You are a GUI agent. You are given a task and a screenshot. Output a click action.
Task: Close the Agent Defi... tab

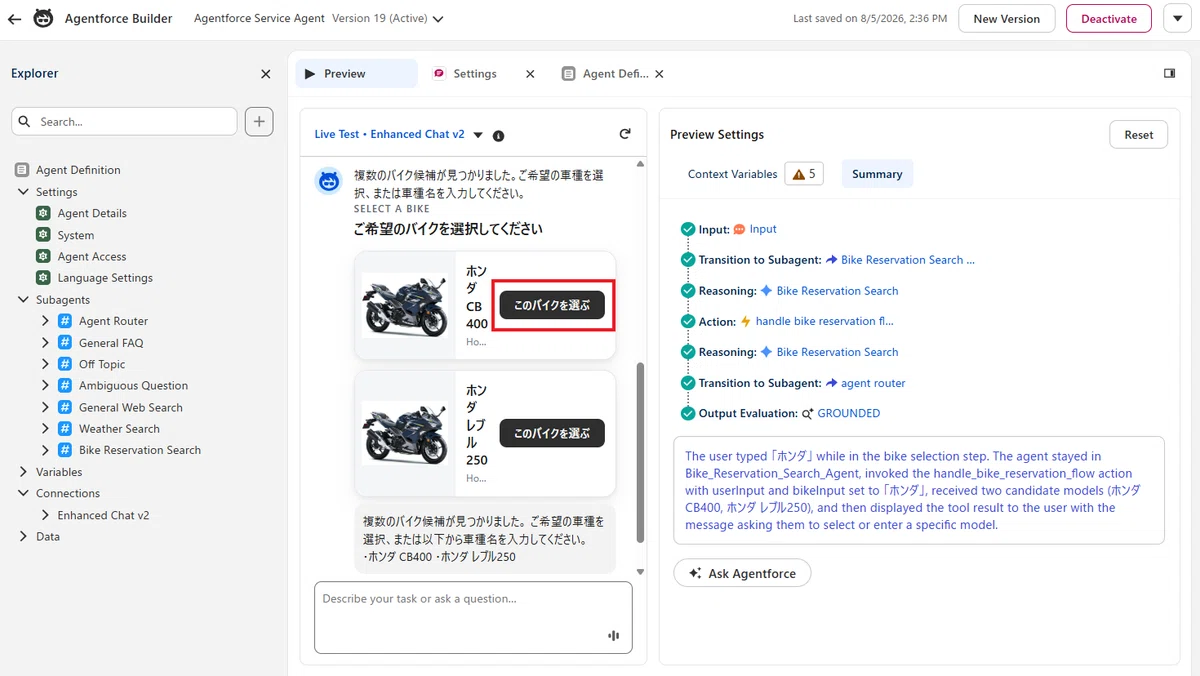pos(659,74)
